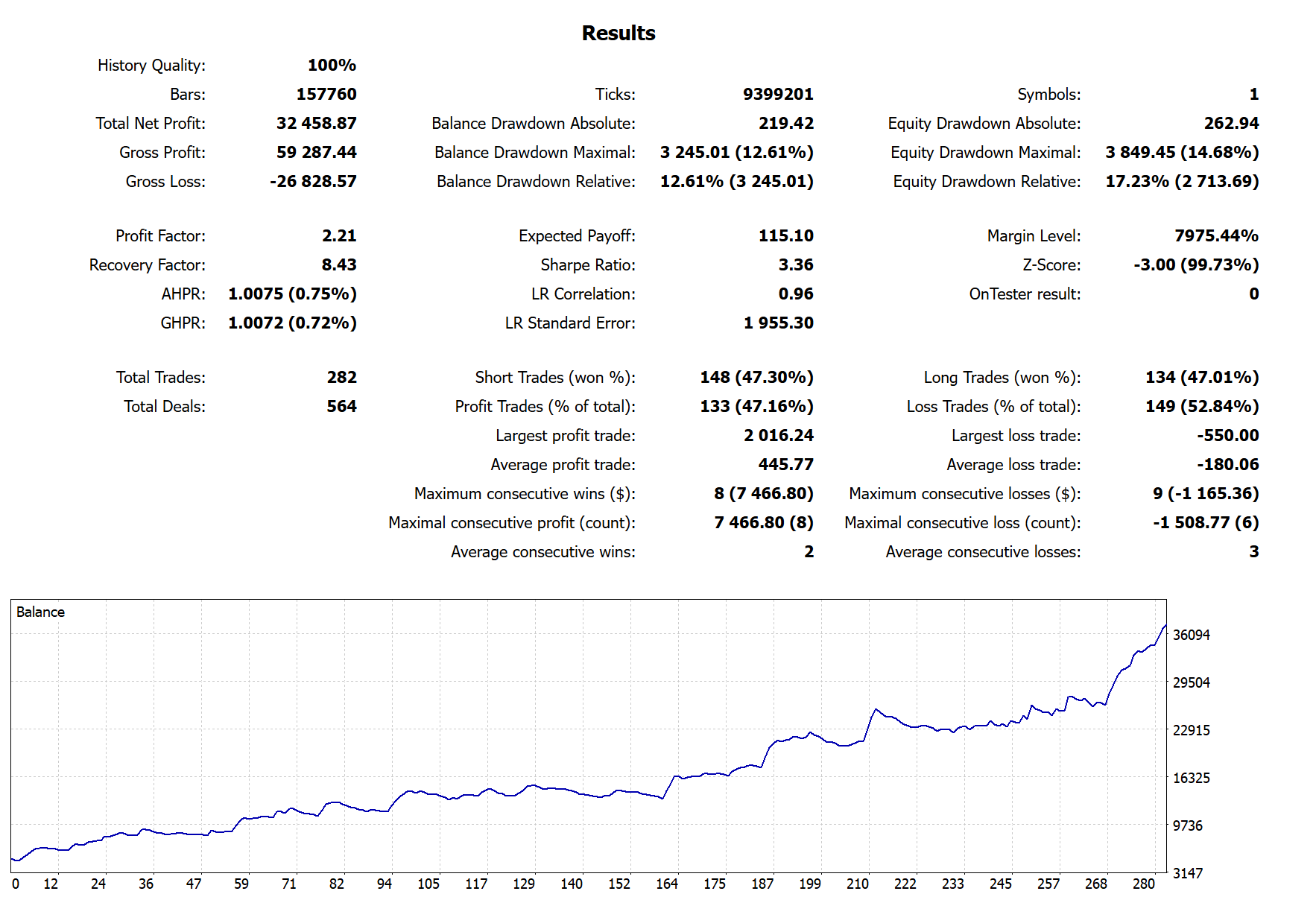
Task: Click the chart x-axis label "59"
Action: coord(241,884)
